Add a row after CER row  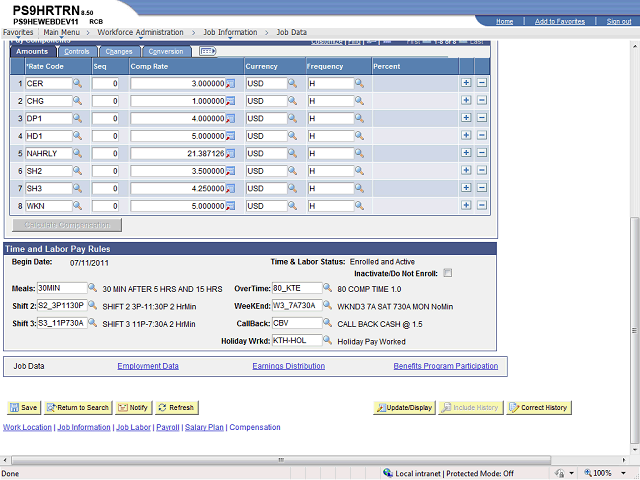coord(466,83)
